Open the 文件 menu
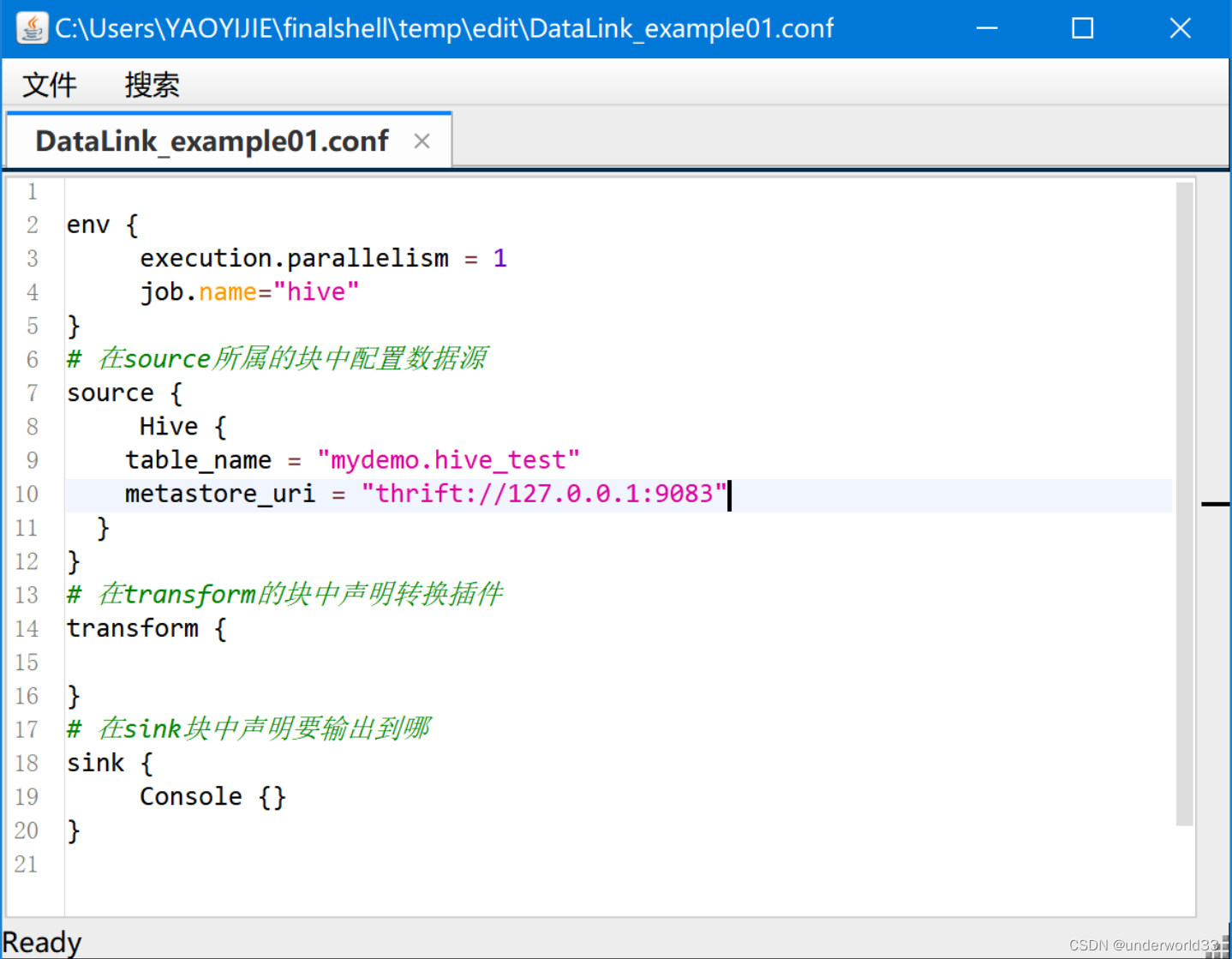 click(49, 83)
